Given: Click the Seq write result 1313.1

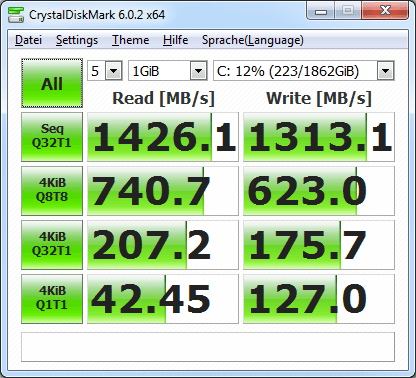Looking at the screenshot, I should tap(319, 137).
